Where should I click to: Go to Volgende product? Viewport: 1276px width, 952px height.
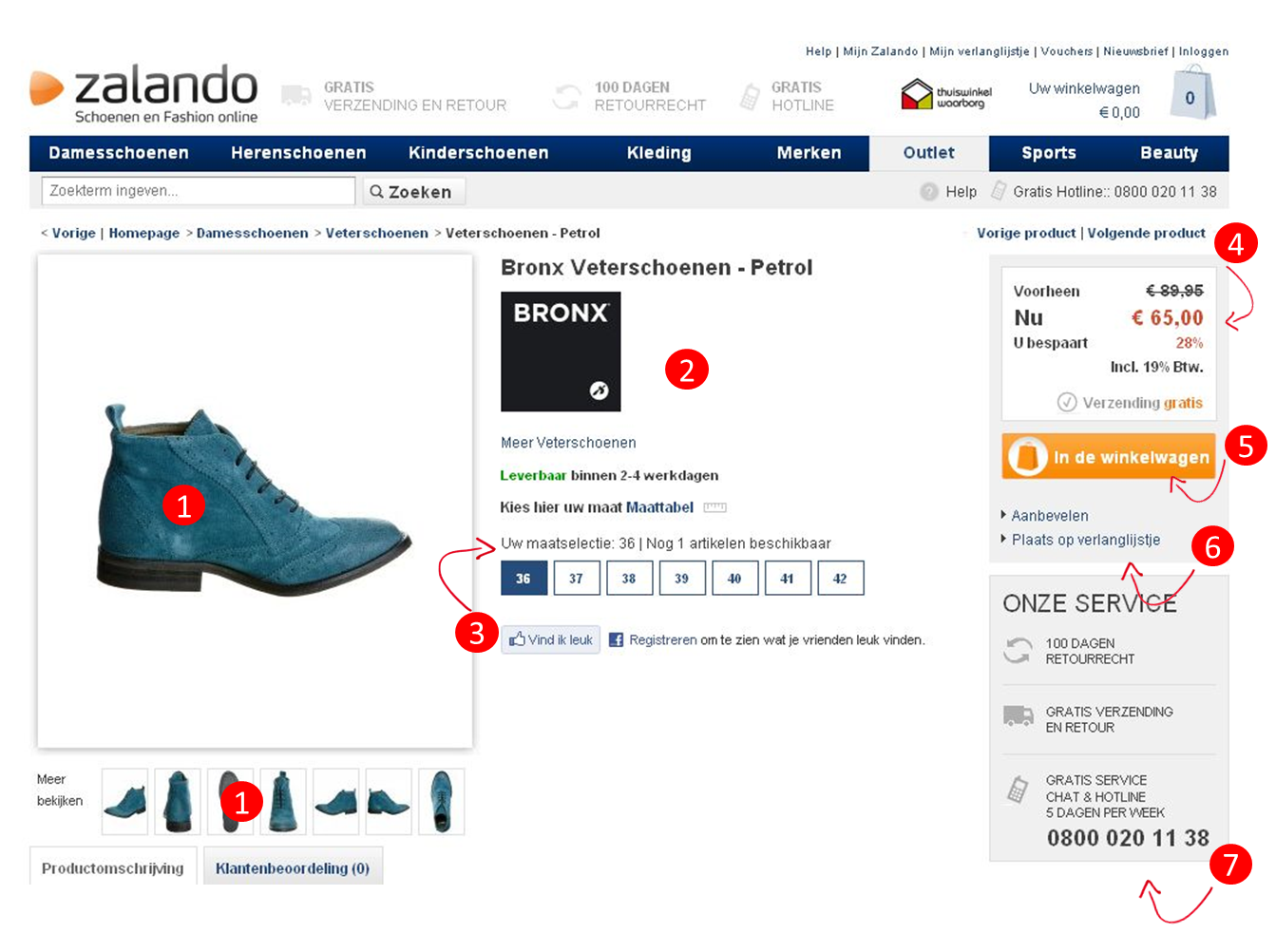coord(1147,233)
